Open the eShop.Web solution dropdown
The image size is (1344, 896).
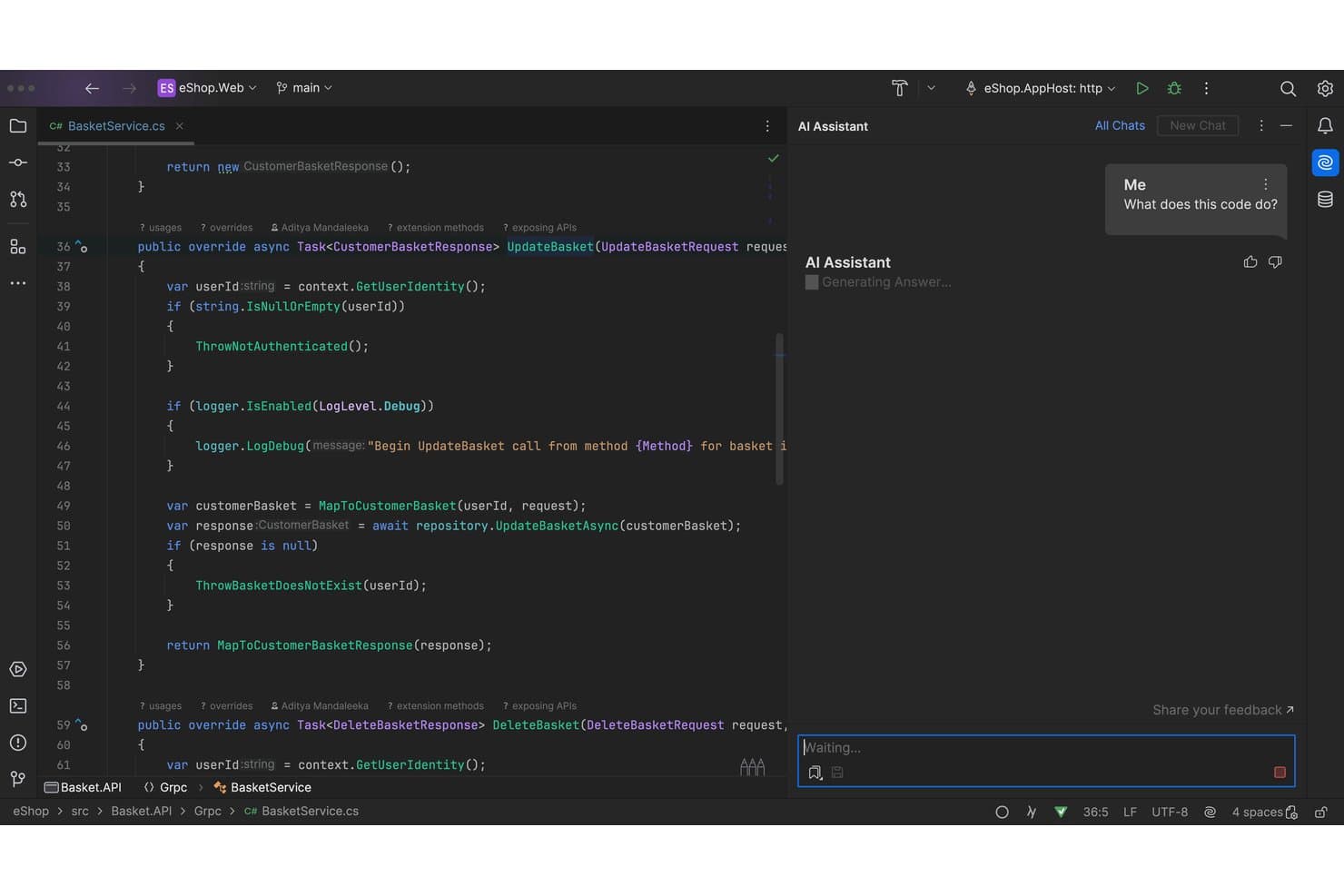tap(207, 88)
